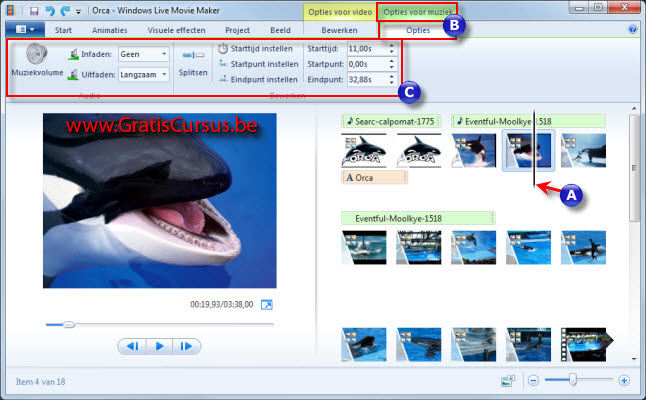Switch to the Animaties tab
Screen dimensions: 646x400
coord(110,30)
